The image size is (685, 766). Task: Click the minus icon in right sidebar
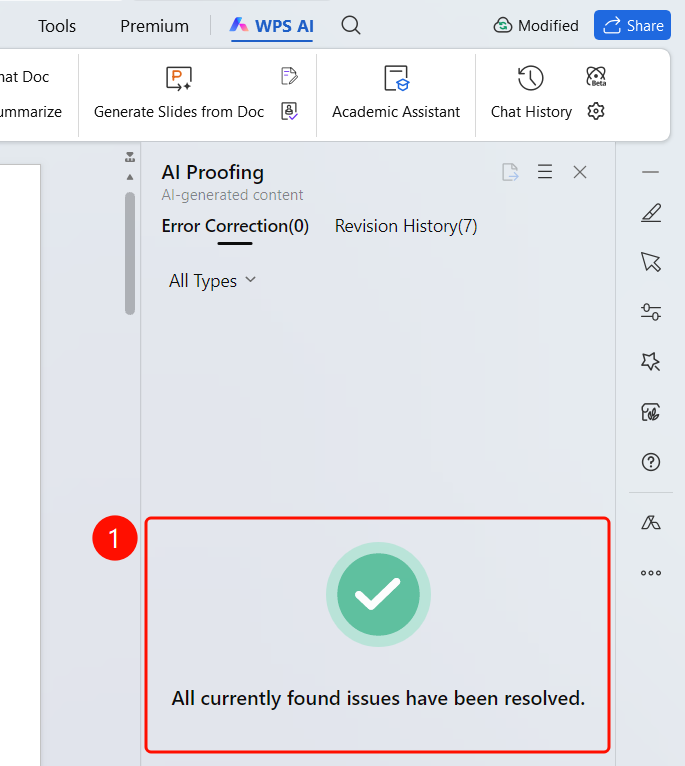click(x=650, y=172)
